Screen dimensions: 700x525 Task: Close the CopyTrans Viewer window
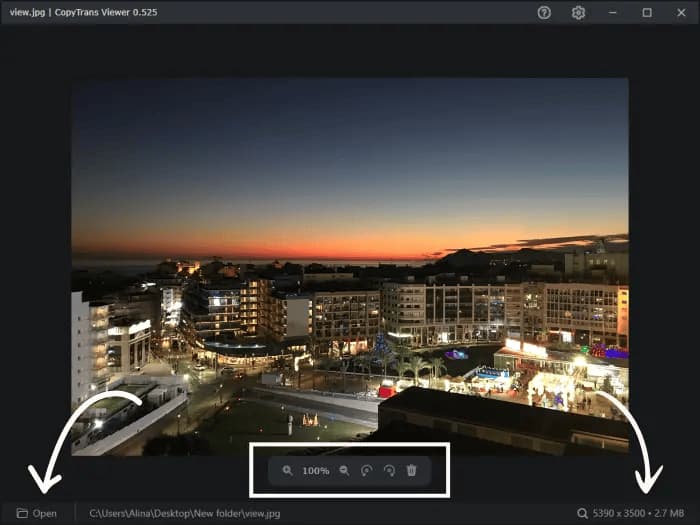pos(681,12)
